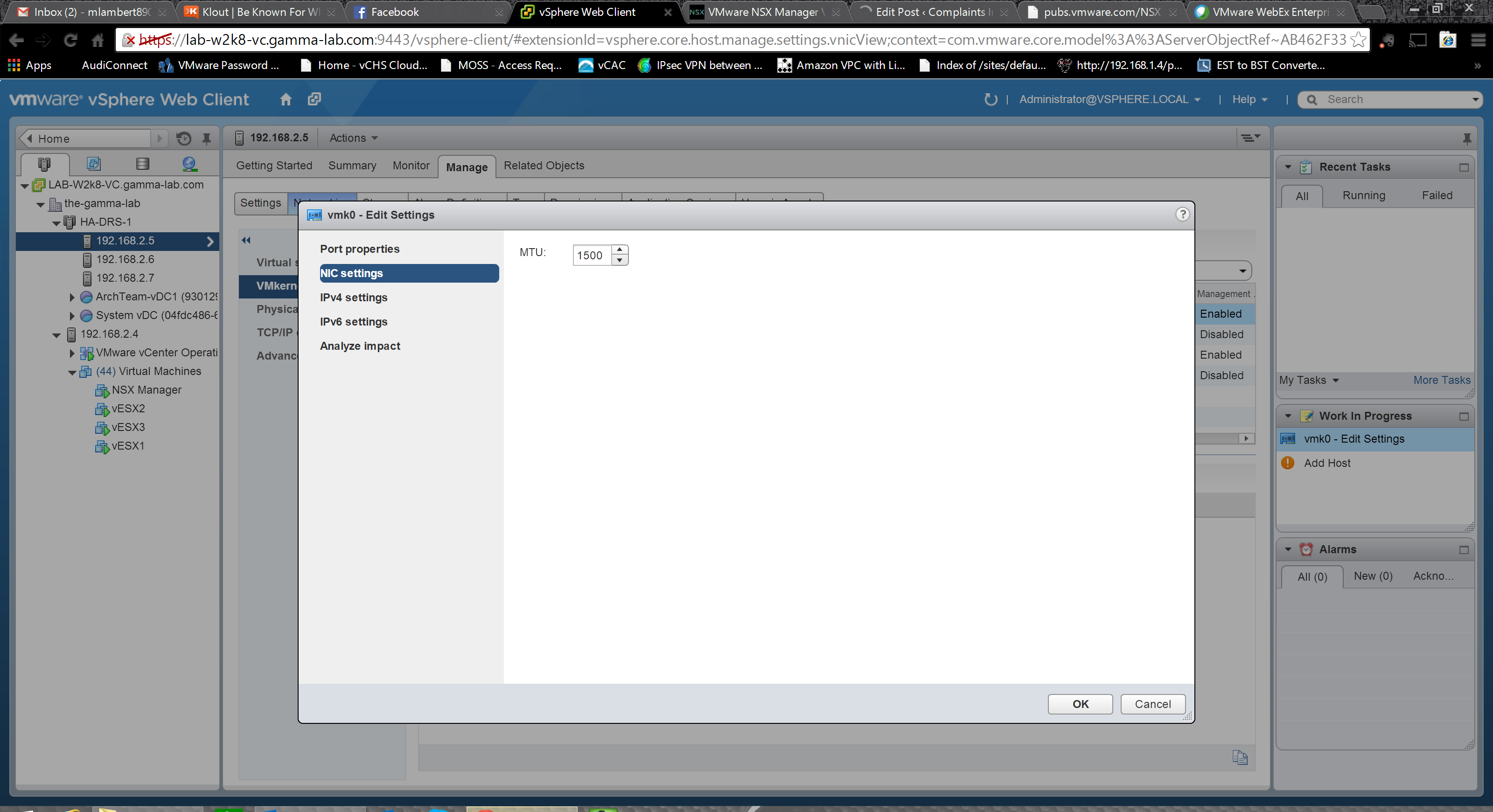Pin the navigator panel

[x=206, y=139]
